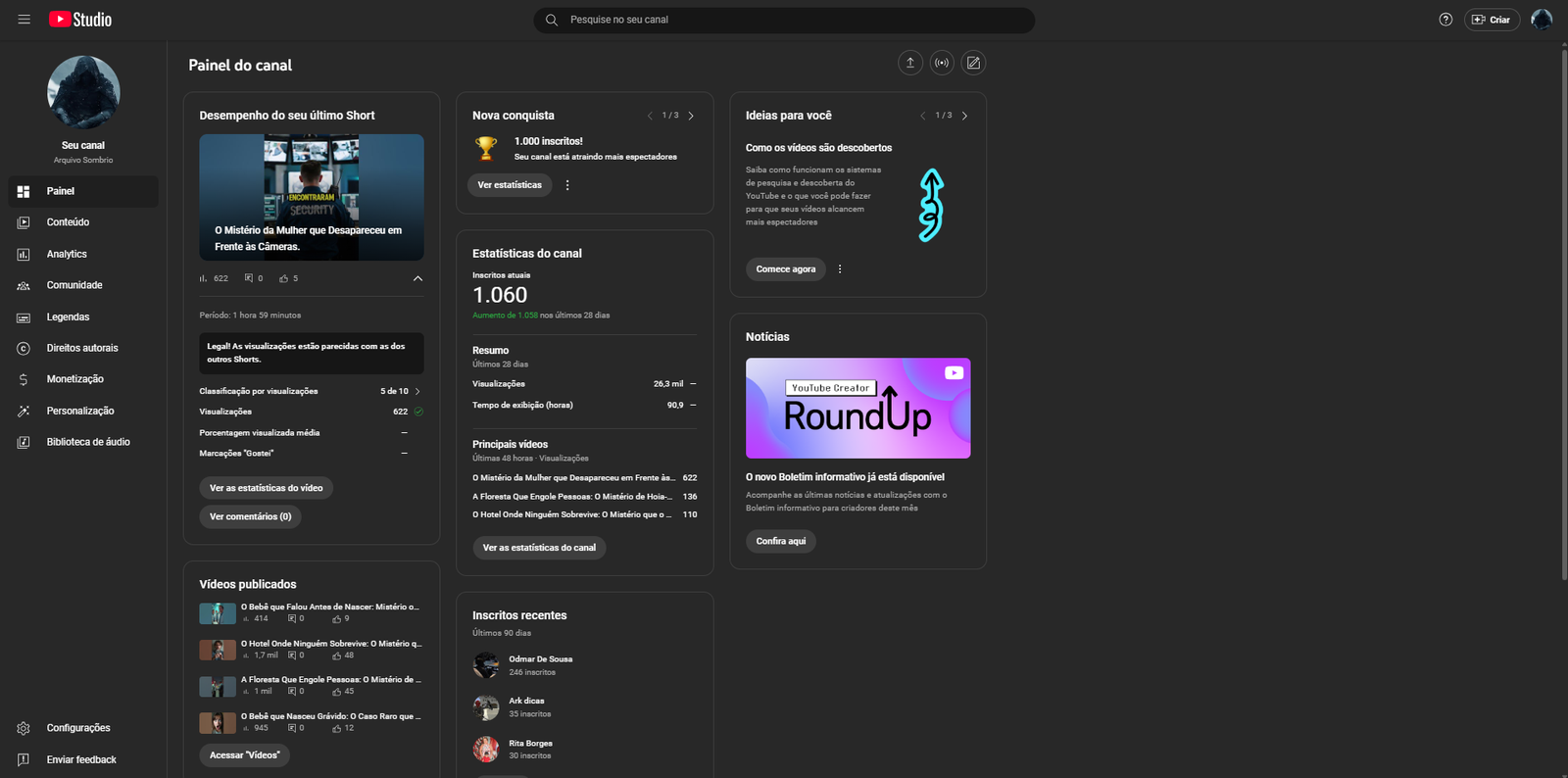Viewport: 1568px width, 778px height.
Task: Open more options next to Comece agora
Action: click(840, 268)
